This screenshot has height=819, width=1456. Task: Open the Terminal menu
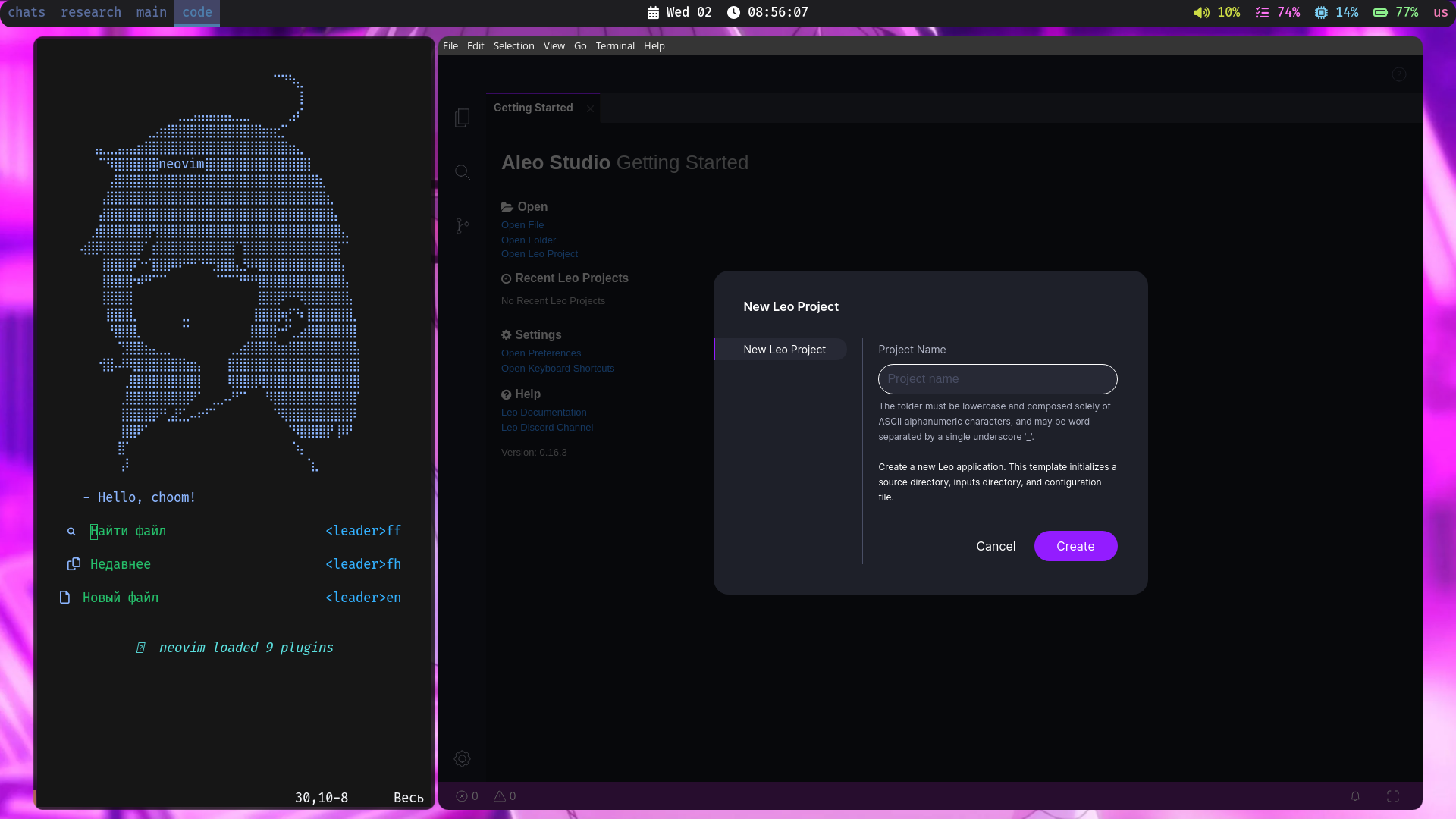click(x=614, y=46)
